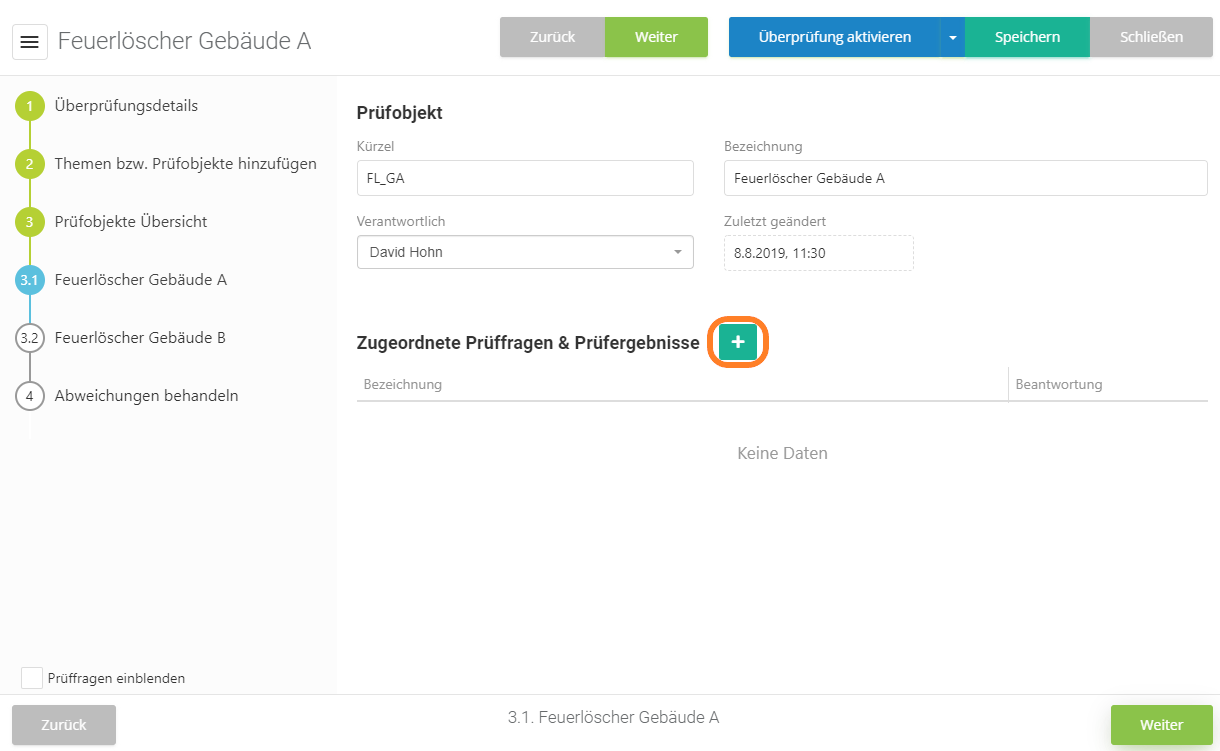Open the hamburger menu icon
The width and height of the screenshot is (1220, 751).
coord(30,42)
